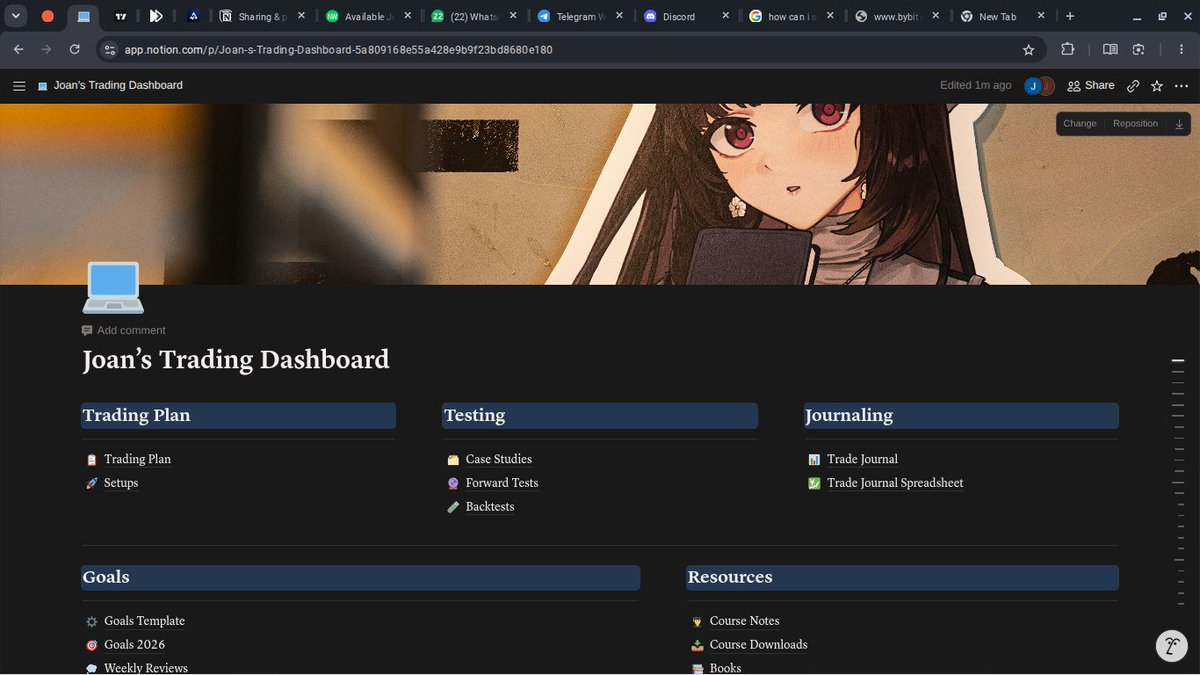The image size is (1200, 675).
Task: Close the New Tab browser tab
Action: (1041, 16)
